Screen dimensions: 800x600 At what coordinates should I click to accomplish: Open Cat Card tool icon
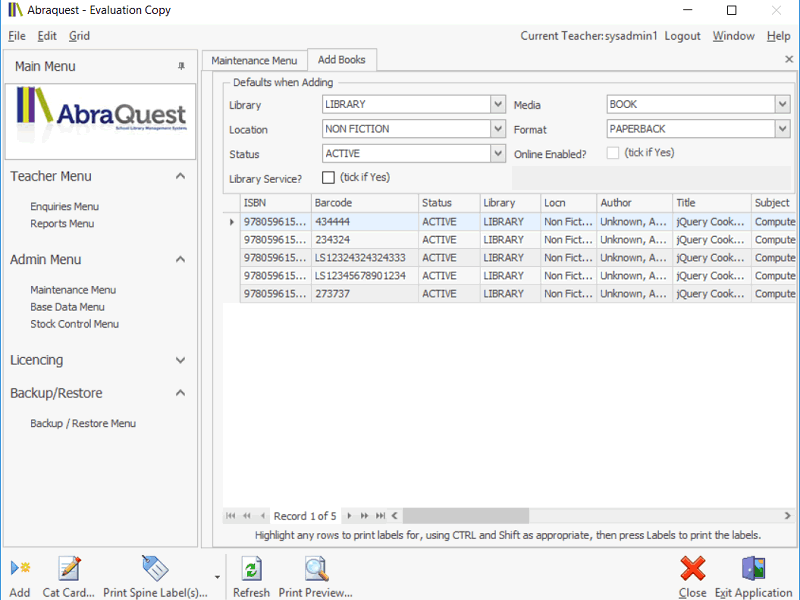click(x=69, y=569)
